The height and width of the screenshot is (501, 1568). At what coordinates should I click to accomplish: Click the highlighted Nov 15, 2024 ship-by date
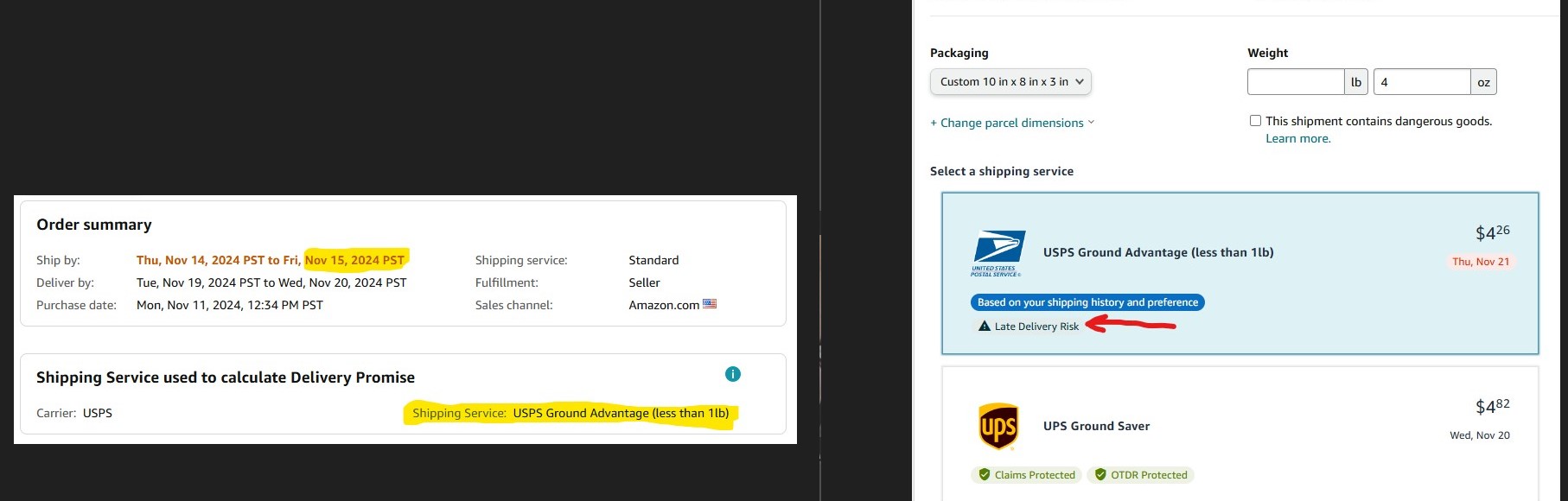click(354, 260)
